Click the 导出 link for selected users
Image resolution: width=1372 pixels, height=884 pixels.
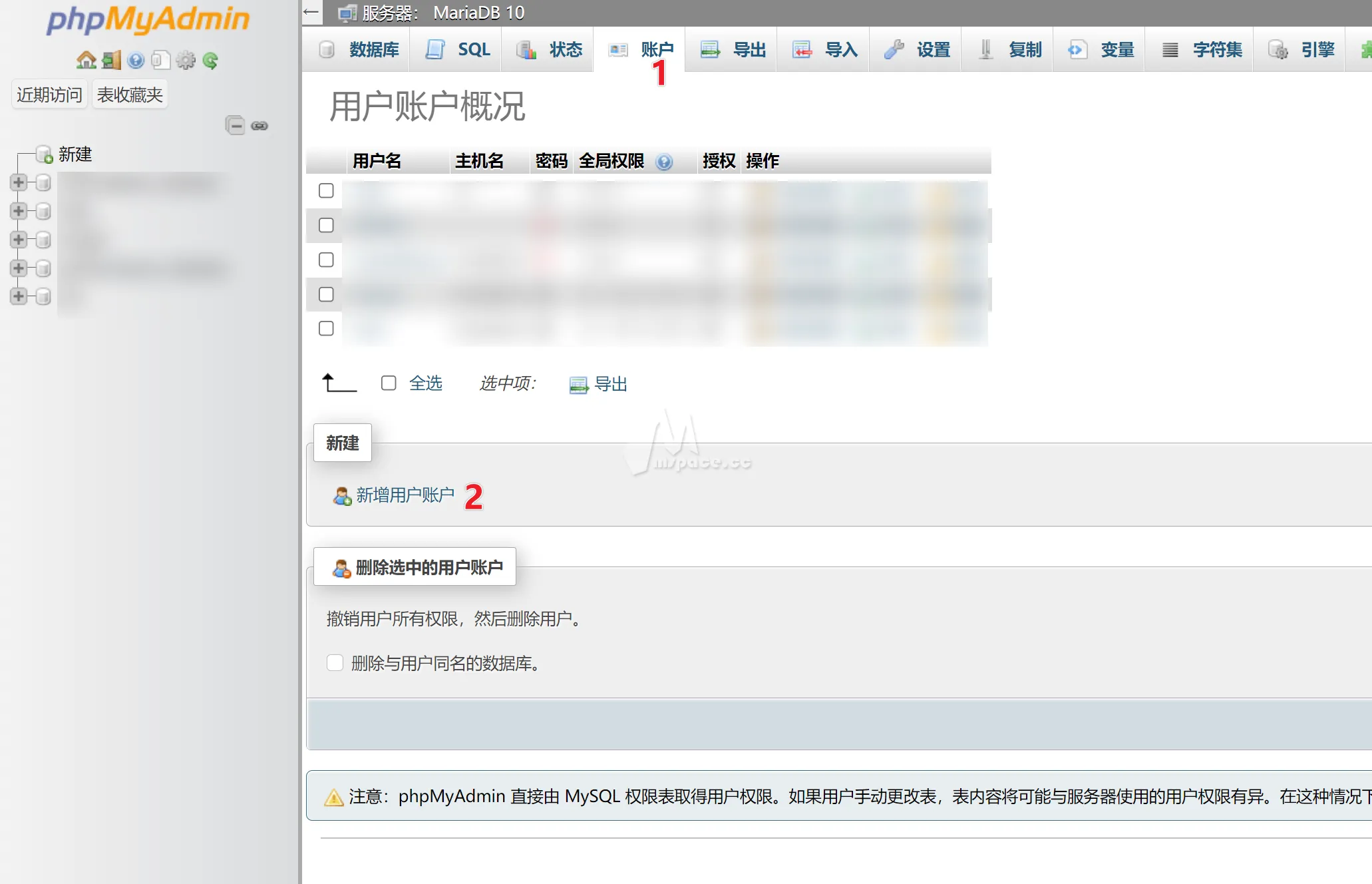(611, 384)
